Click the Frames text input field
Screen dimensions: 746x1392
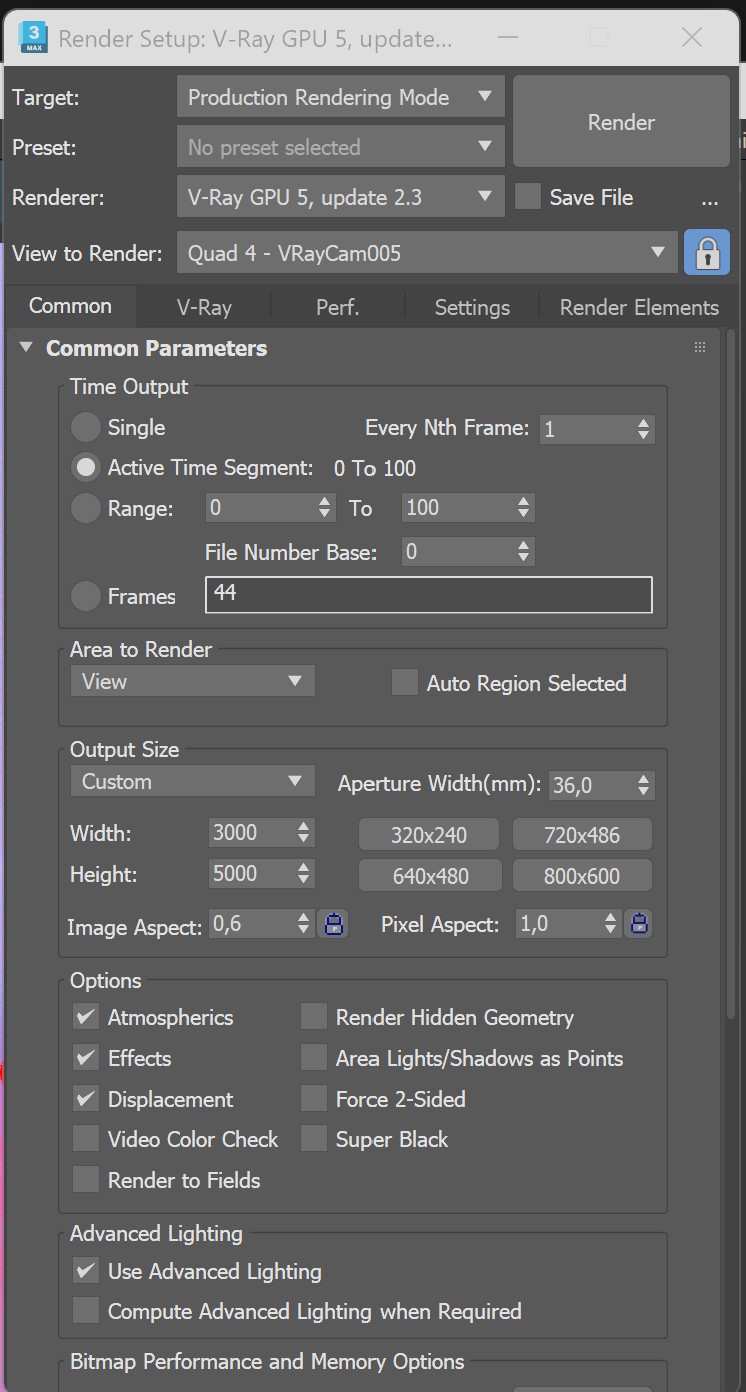tap(428, 595)
